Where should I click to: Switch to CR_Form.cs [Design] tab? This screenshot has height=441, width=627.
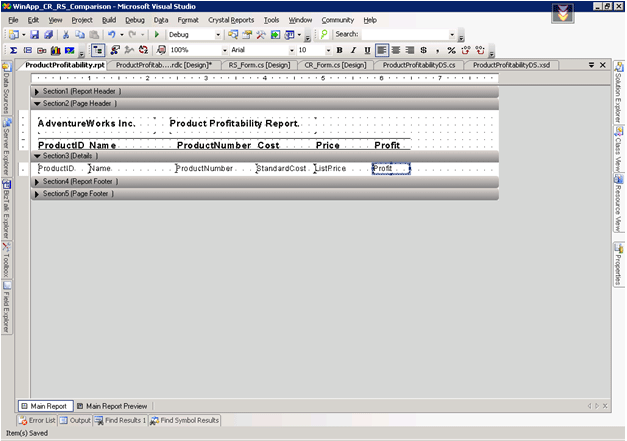335,65
